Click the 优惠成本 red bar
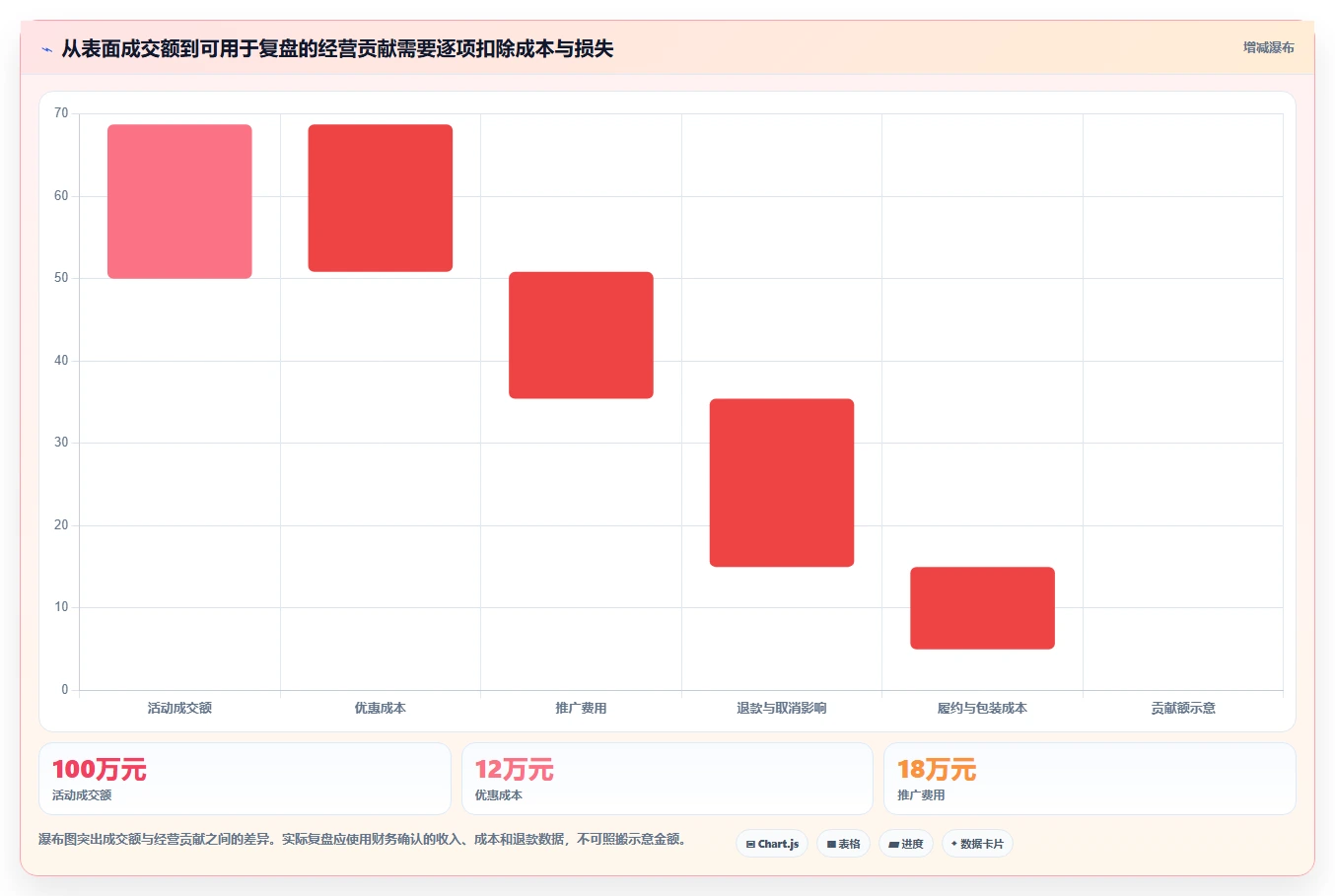 [381, 198]
